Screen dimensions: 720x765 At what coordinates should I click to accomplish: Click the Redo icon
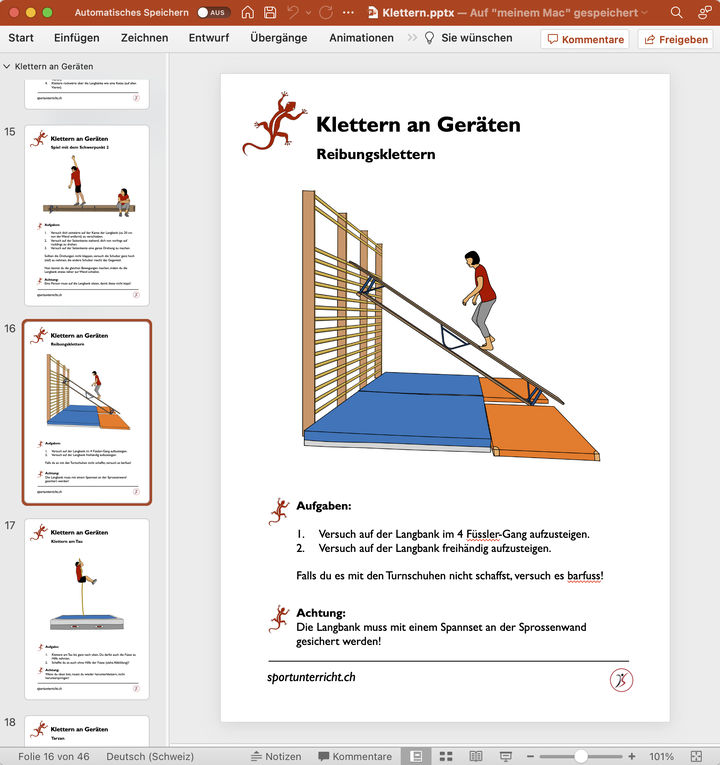click(x=326, y=13)
